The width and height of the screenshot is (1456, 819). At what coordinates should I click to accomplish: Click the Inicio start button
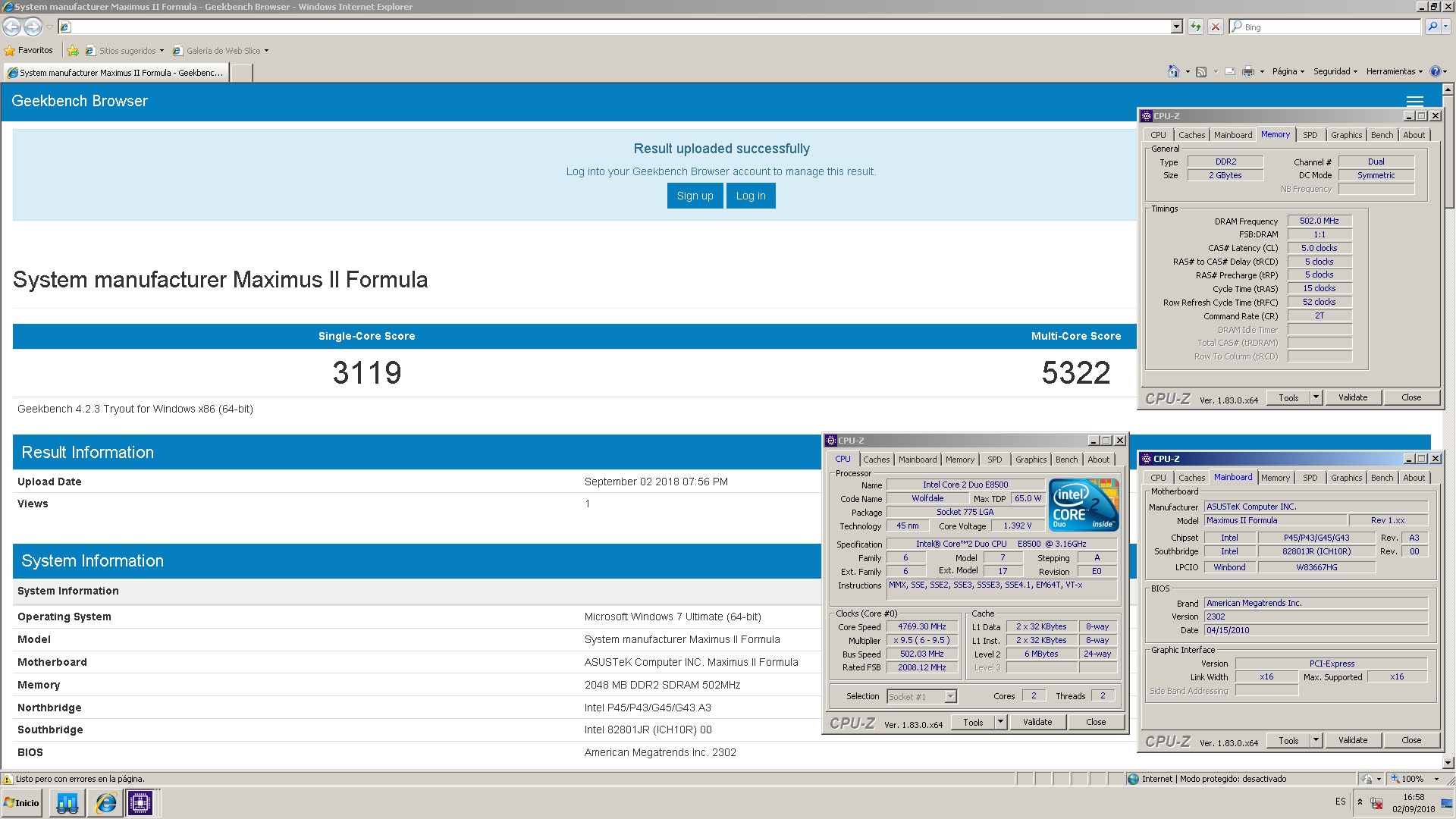click(22, 802)
